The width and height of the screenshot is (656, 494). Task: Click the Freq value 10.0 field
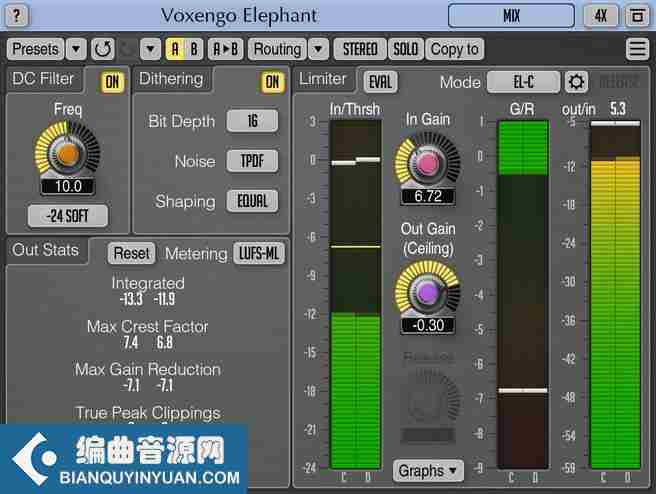[x=68, y=186]
